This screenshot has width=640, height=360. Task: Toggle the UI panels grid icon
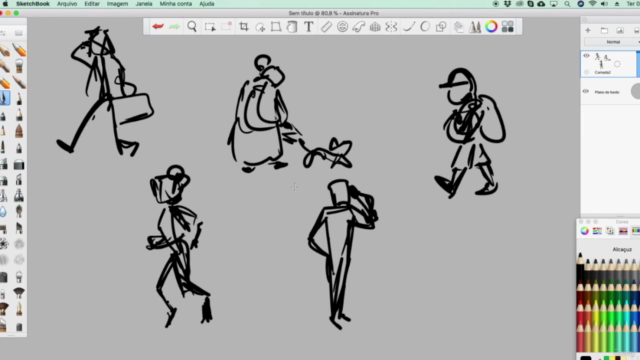point(508,27)
